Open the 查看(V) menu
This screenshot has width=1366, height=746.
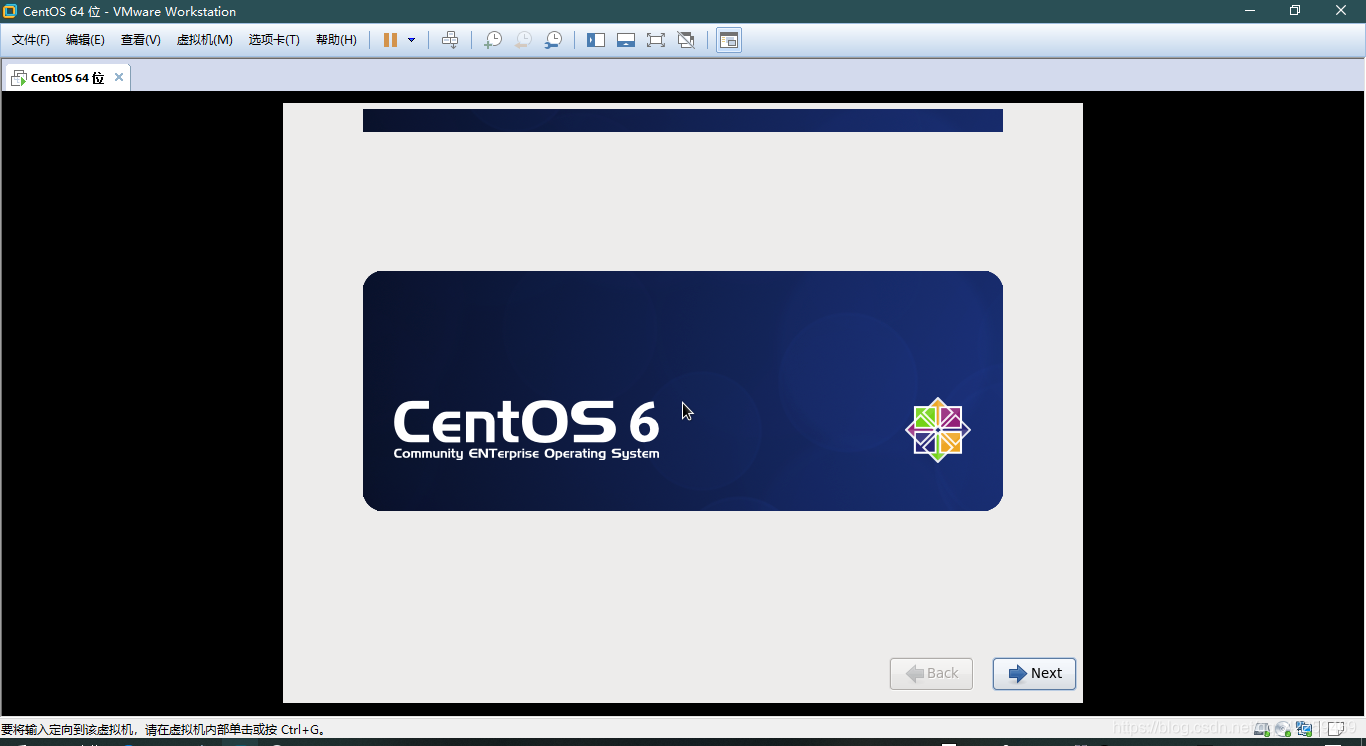(x=141, y=40)
